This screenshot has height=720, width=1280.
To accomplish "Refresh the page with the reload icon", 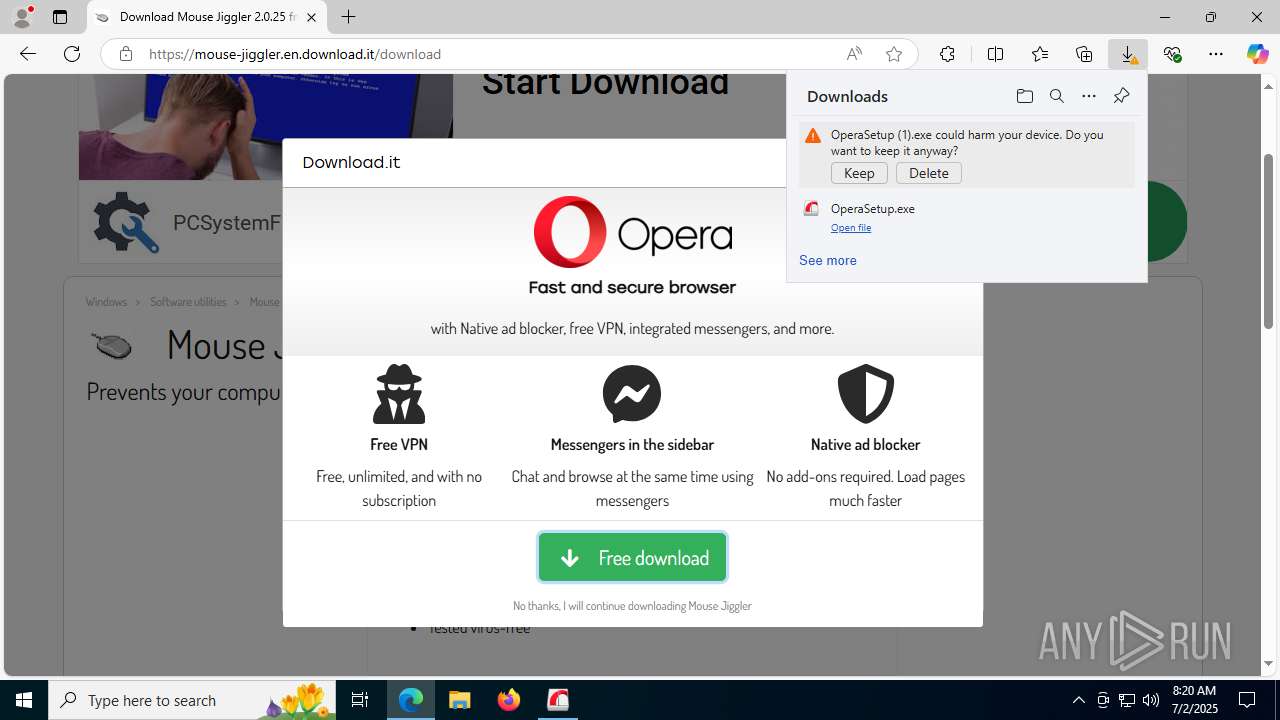I will pyautogui.click(x=72, y=54).
